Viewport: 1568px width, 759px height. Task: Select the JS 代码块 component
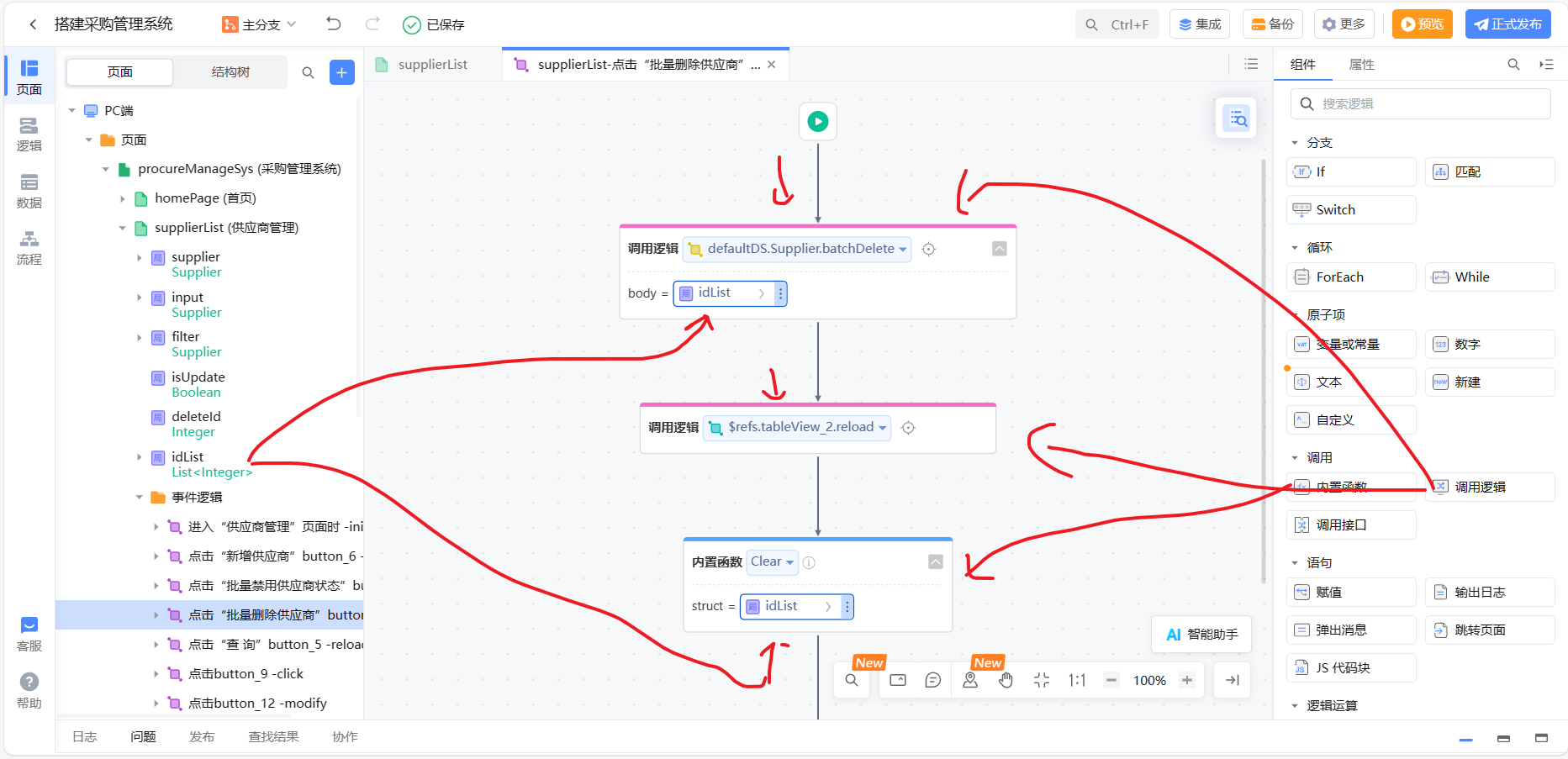click(1351, 668)
